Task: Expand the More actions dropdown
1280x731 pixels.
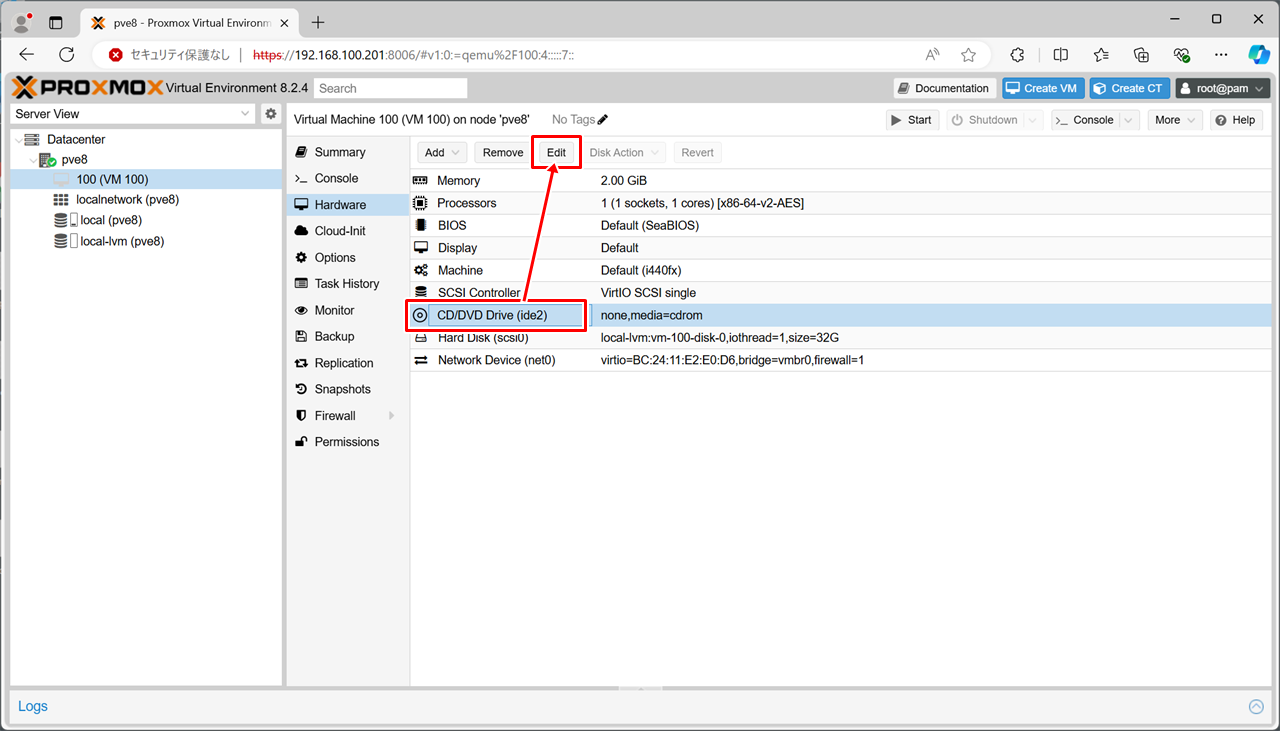Action: (1174, 120)
